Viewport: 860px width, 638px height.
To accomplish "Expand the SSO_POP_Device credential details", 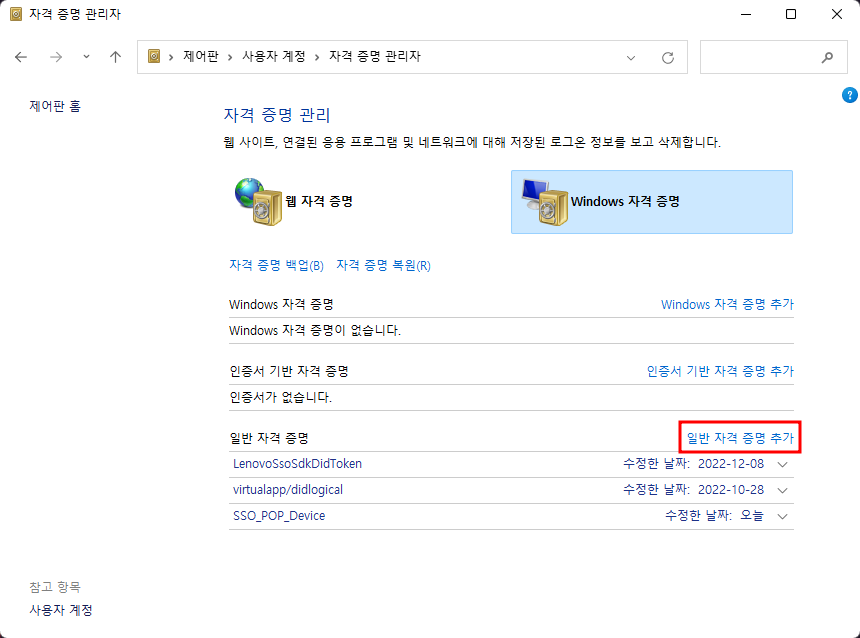I will 783,516.
